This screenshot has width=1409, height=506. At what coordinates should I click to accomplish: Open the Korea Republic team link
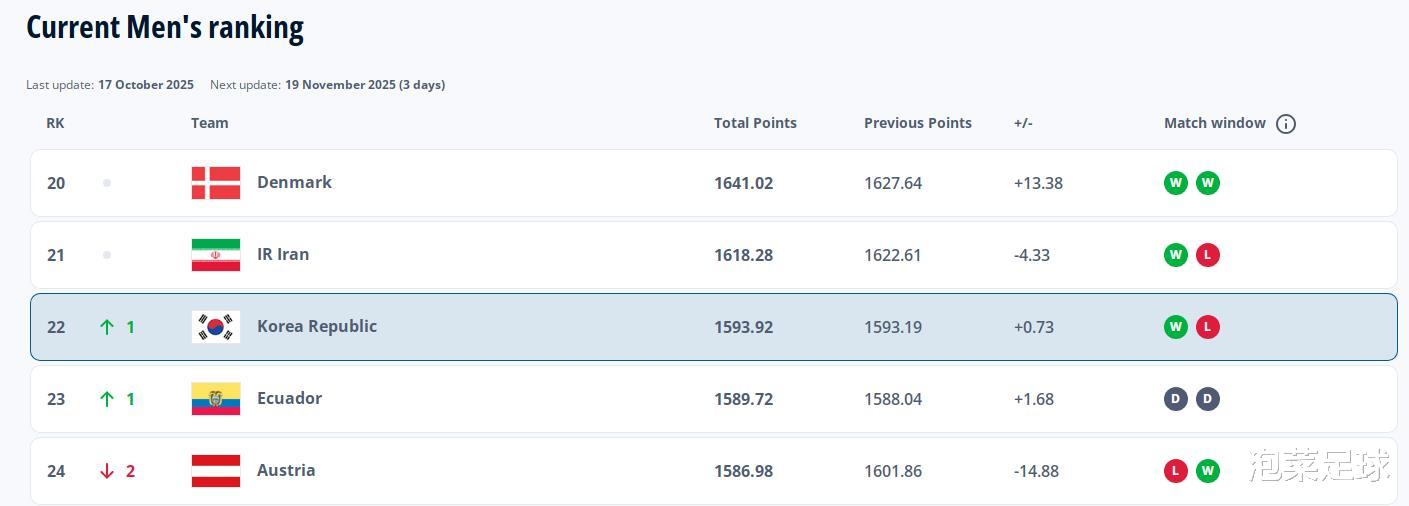coord(317,326)
